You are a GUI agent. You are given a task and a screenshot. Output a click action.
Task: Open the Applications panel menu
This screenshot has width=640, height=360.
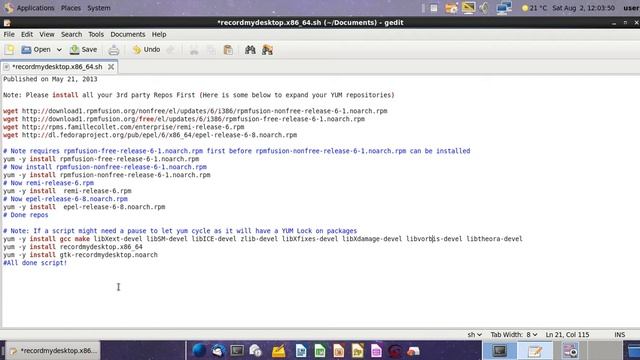click(29, 8)
